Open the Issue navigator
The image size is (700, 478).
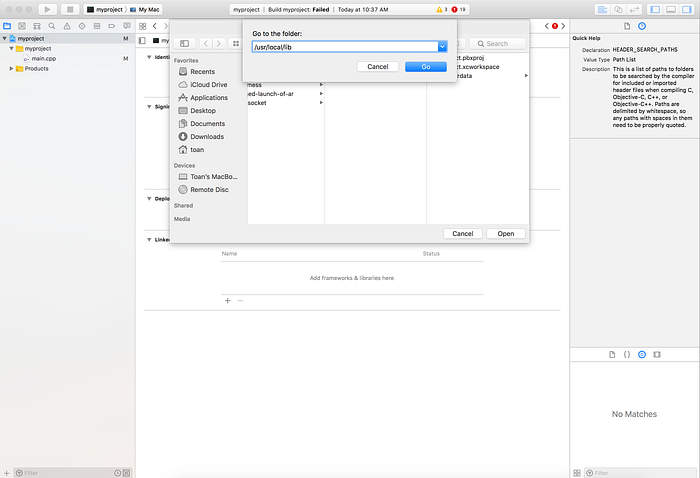pos(67,26)
